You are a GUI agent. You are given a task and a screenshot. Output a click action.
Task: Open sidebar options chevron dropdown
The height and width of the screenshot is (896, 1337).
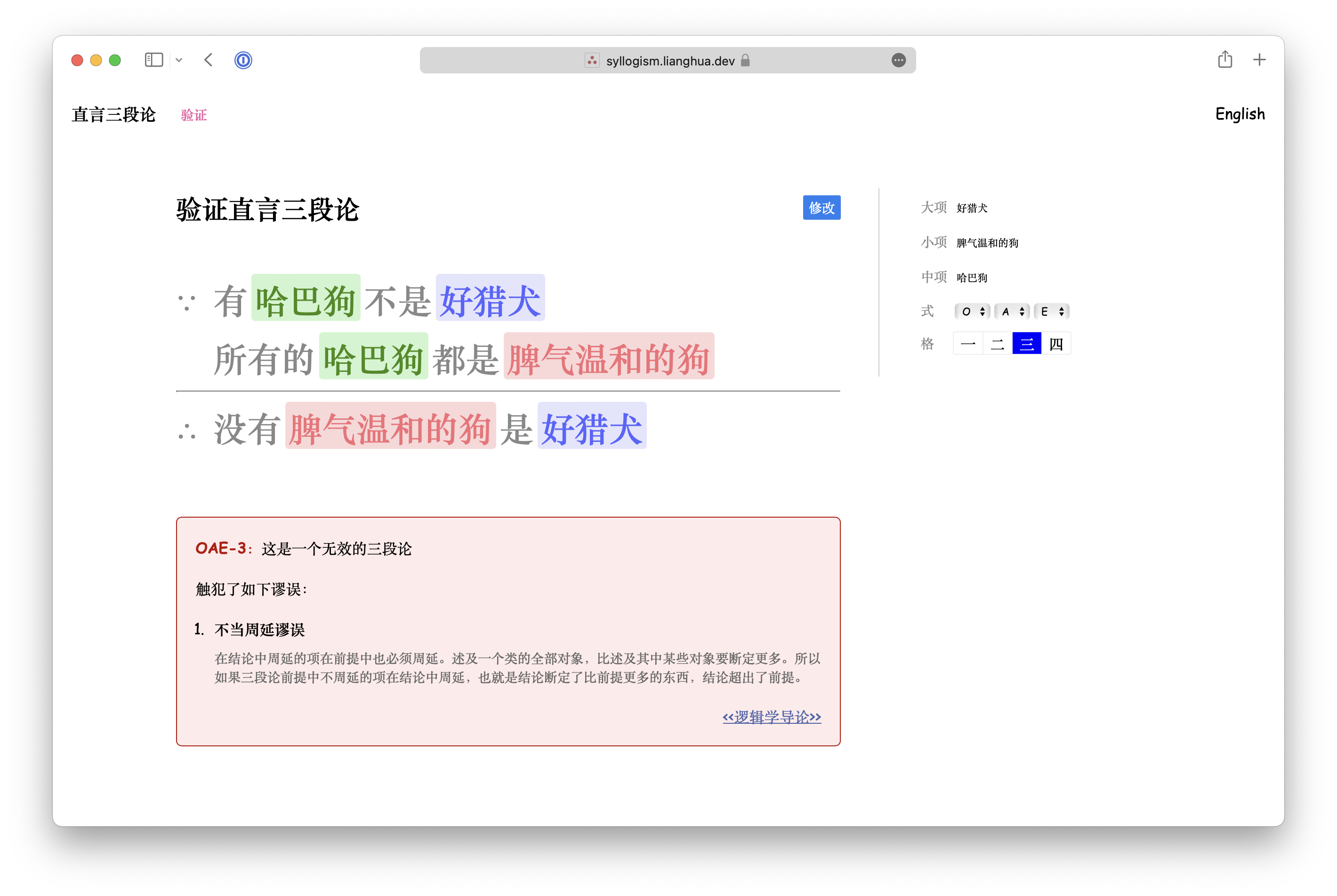(x=179, y=60)
